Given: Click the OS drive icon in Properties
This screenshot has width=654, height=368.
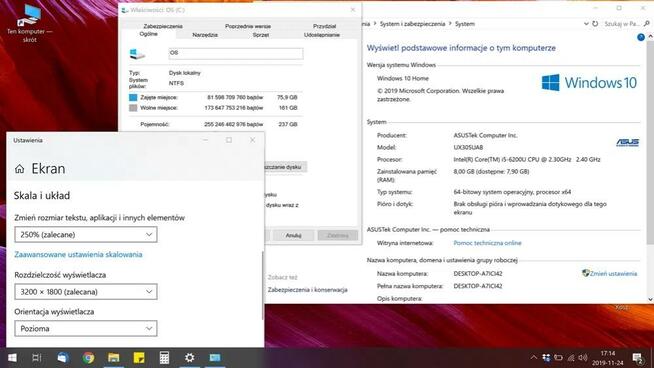Looking at the screenshot, I should [137, 54].
